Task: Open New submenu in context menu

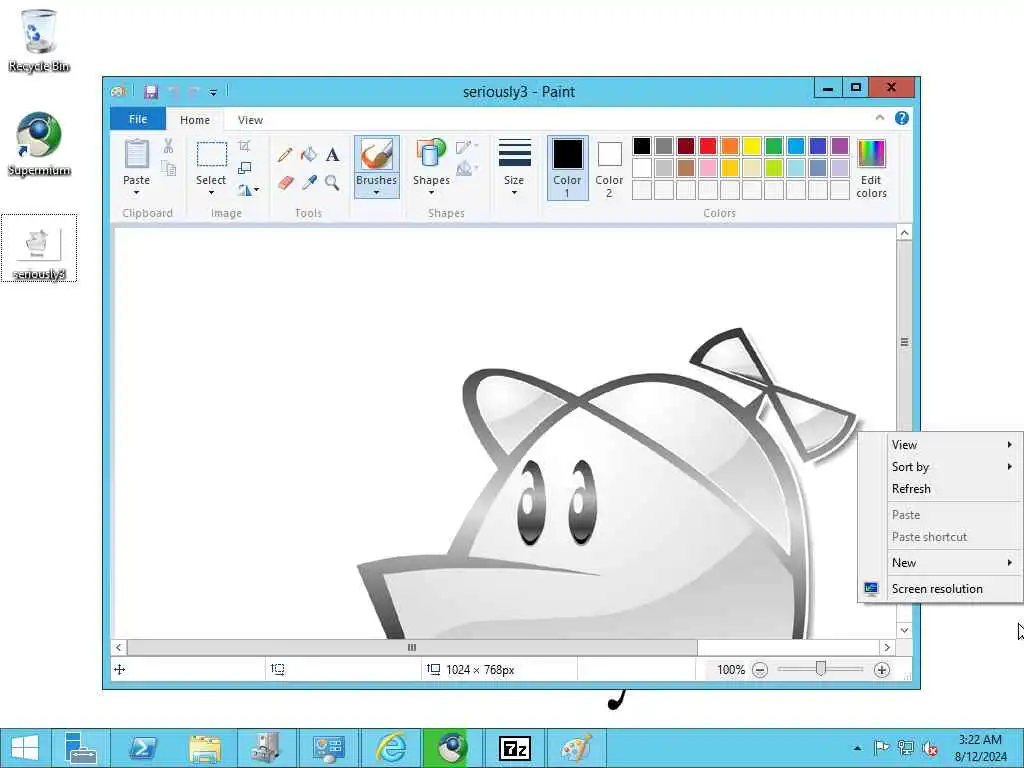Action: (x=940, y=563)
